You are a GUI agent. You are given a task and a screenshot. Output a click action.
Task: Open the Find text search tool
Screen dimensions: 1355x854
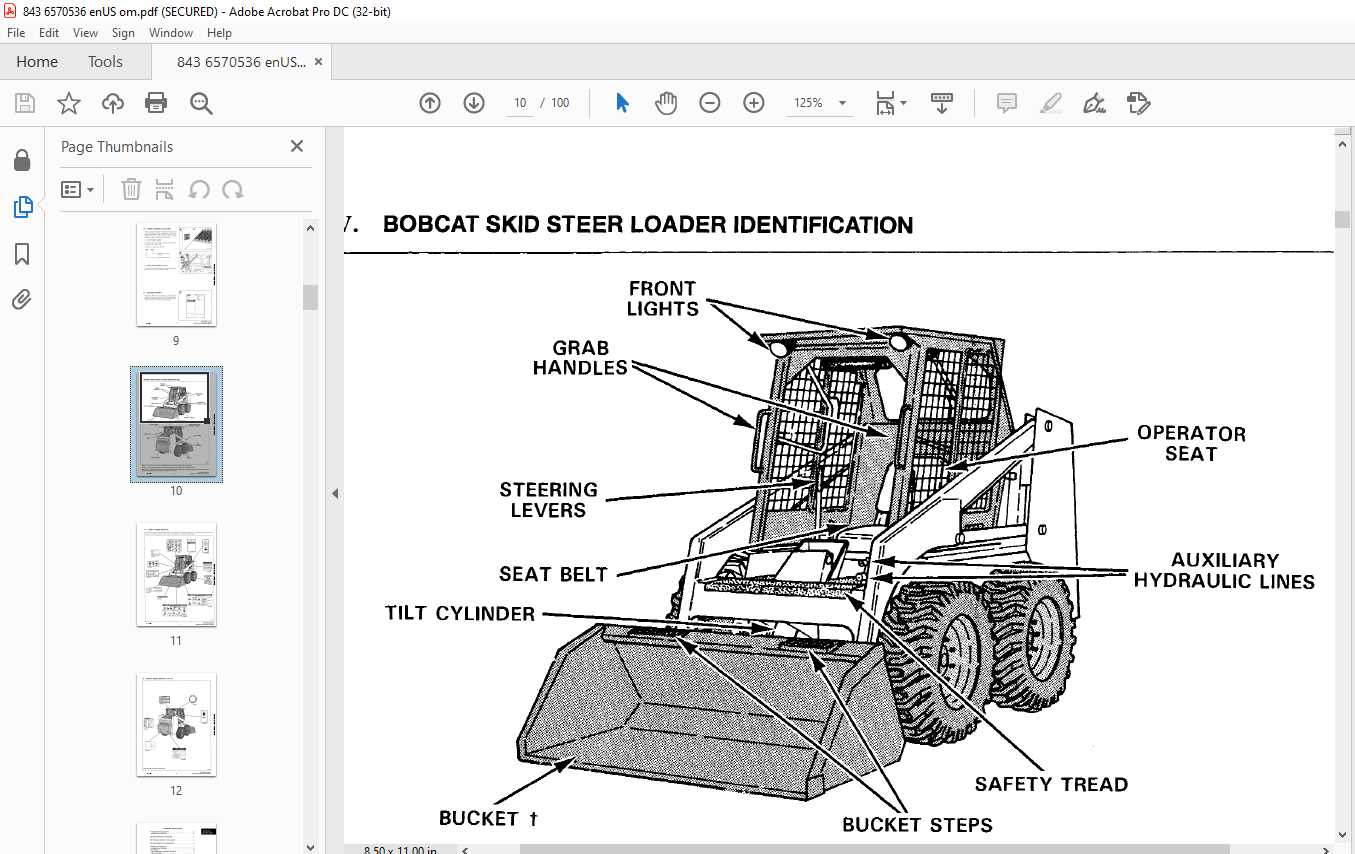point(201,103)
